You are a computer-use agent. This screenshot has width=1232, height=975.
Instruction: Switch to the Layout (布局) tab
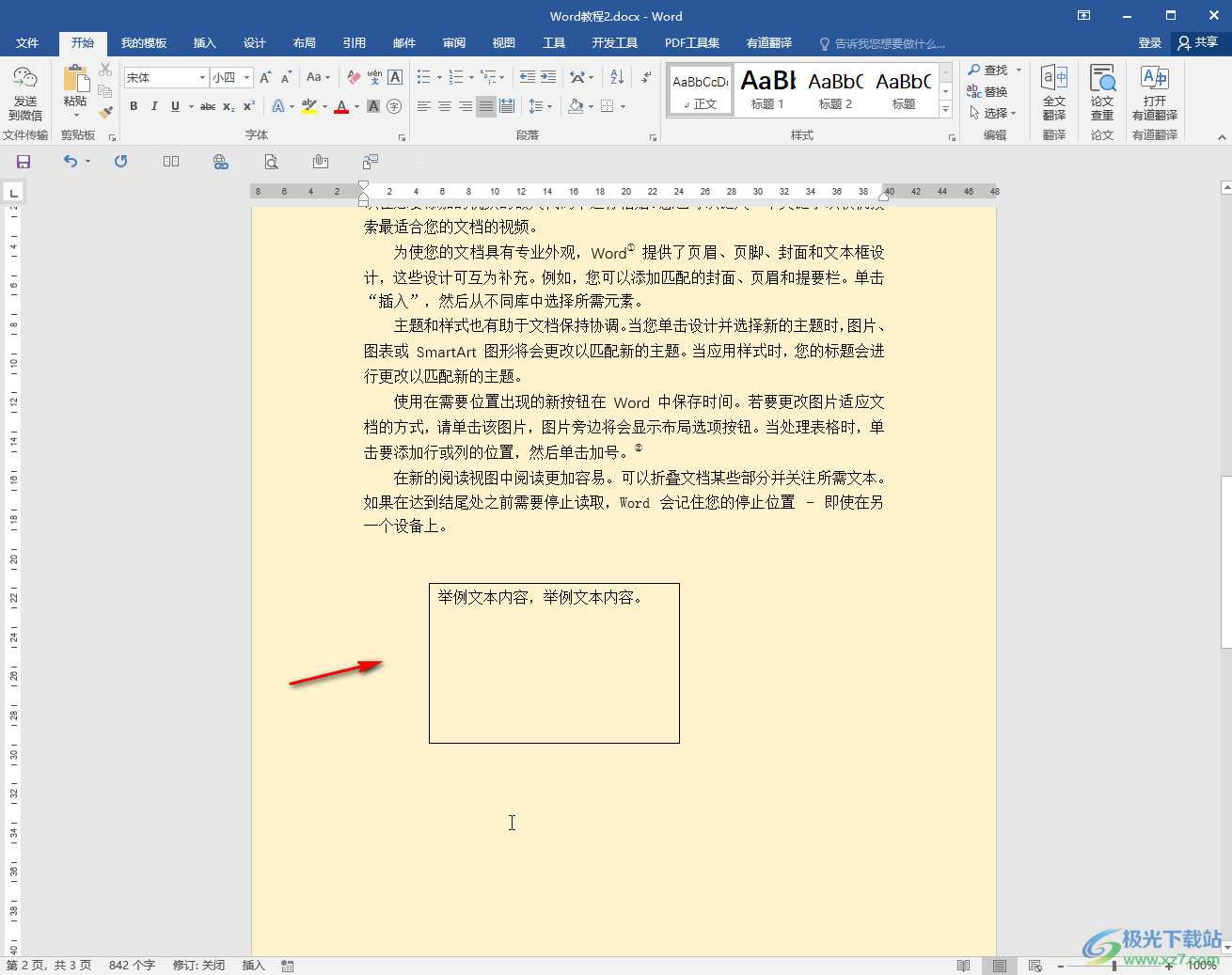(x=304, y=43)
